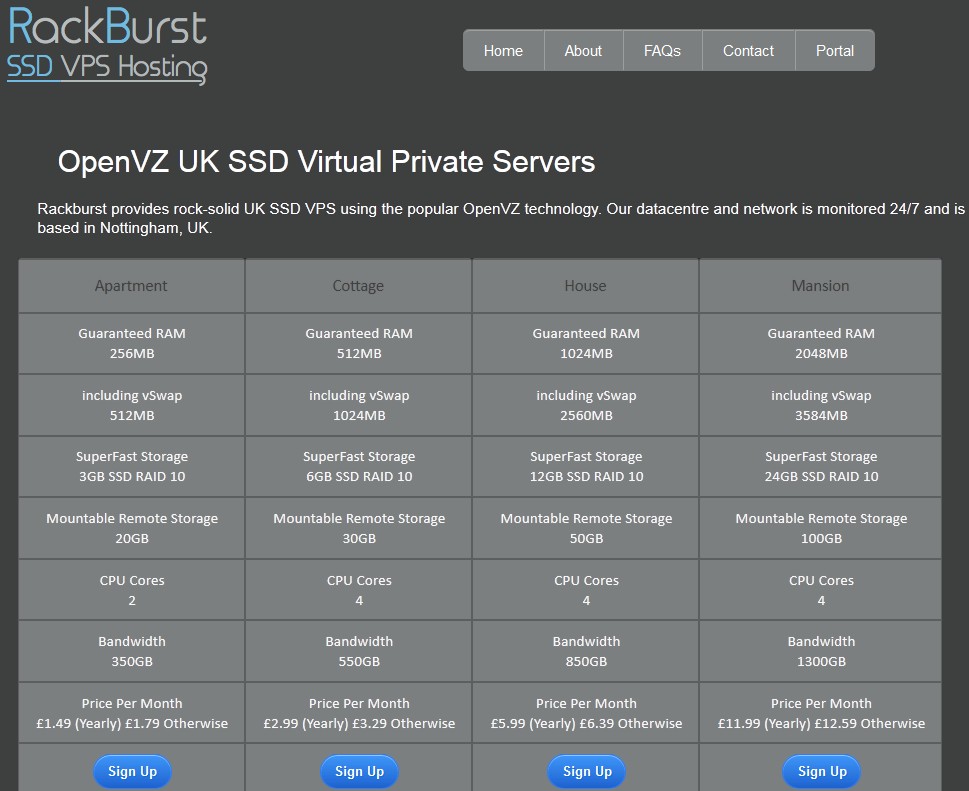Click the £1.49 yearly price cell
The width and height of the screenshot is (969, 791).
pos(132,713)
